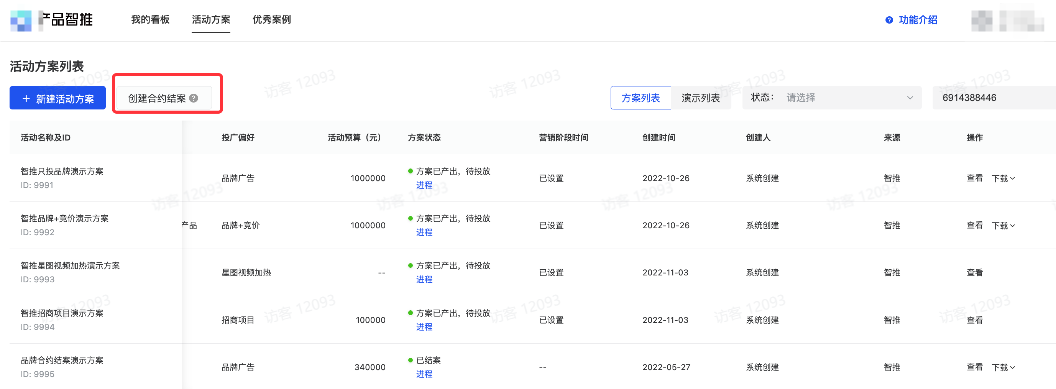Click the plan name 品牌合约结案演示方案
The height and width of the screenshot is (389, 1056).
[62, 360]
